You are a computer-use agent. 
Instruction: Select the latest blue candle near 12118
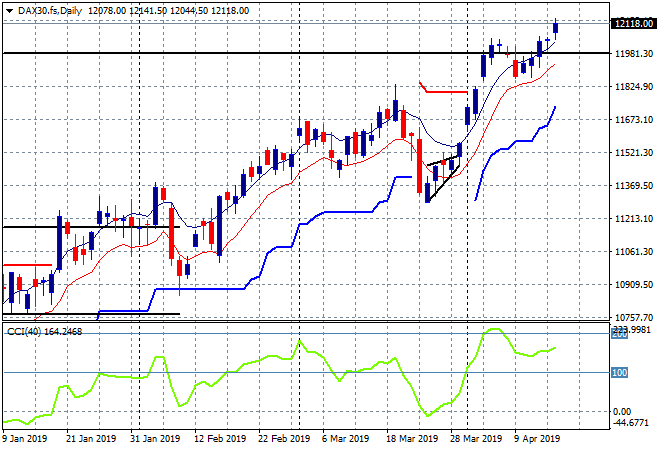[556, 28]
